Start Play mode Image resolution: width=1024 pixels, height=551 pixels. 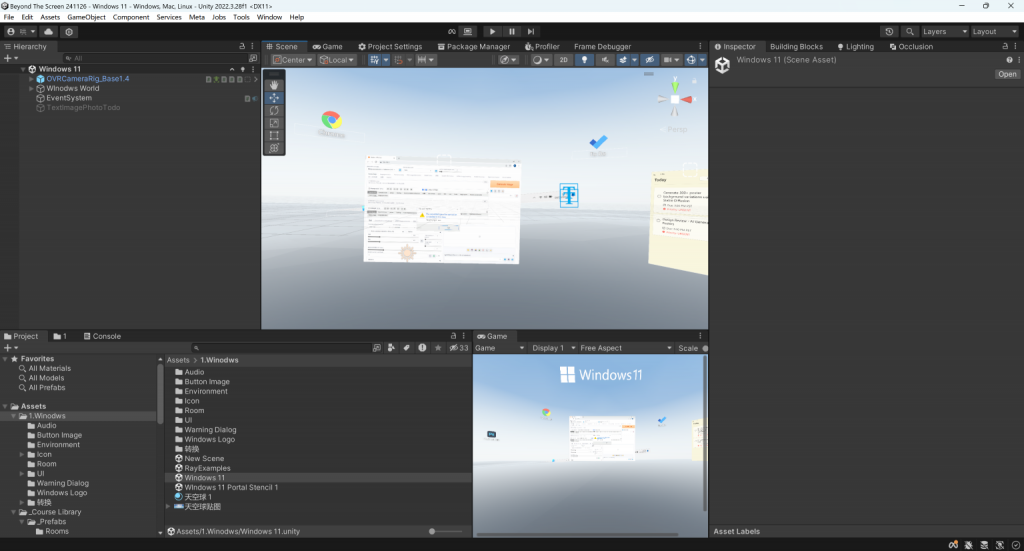492,31
